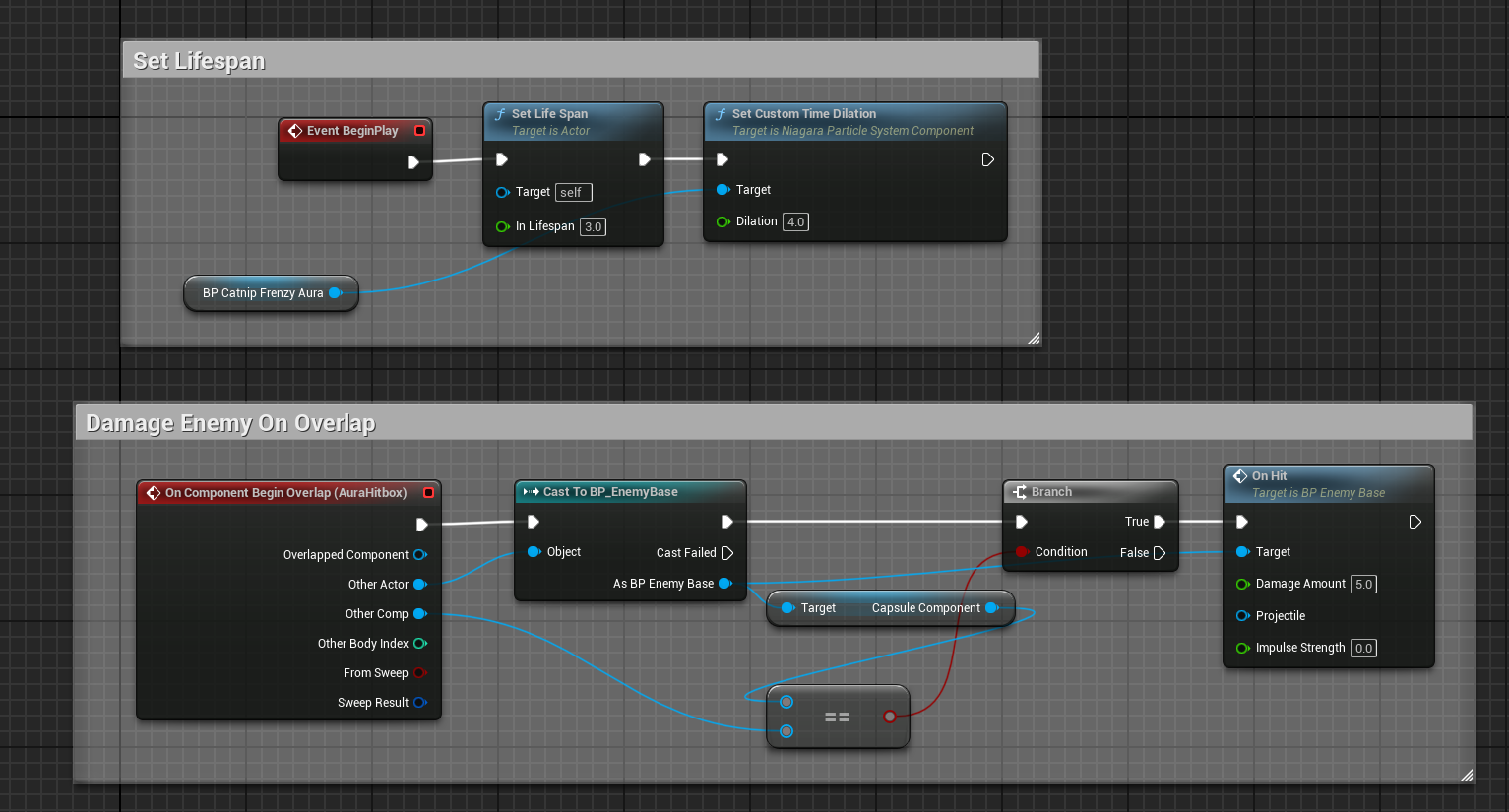This screenshot has height=812, width=1509.
Task: Click the Event BeginPlay exec output pin
Action: pos(413,162)
